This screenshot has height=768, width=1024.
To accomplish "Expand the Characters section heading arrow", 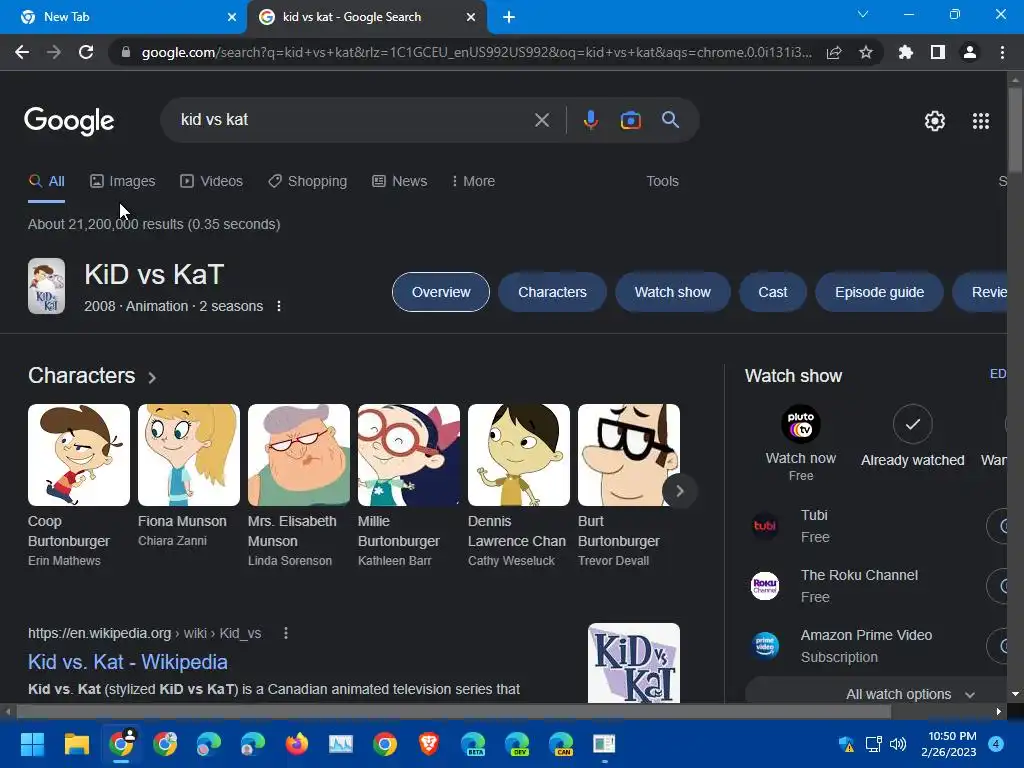I will pyautogui.click(x=152, y=377).
